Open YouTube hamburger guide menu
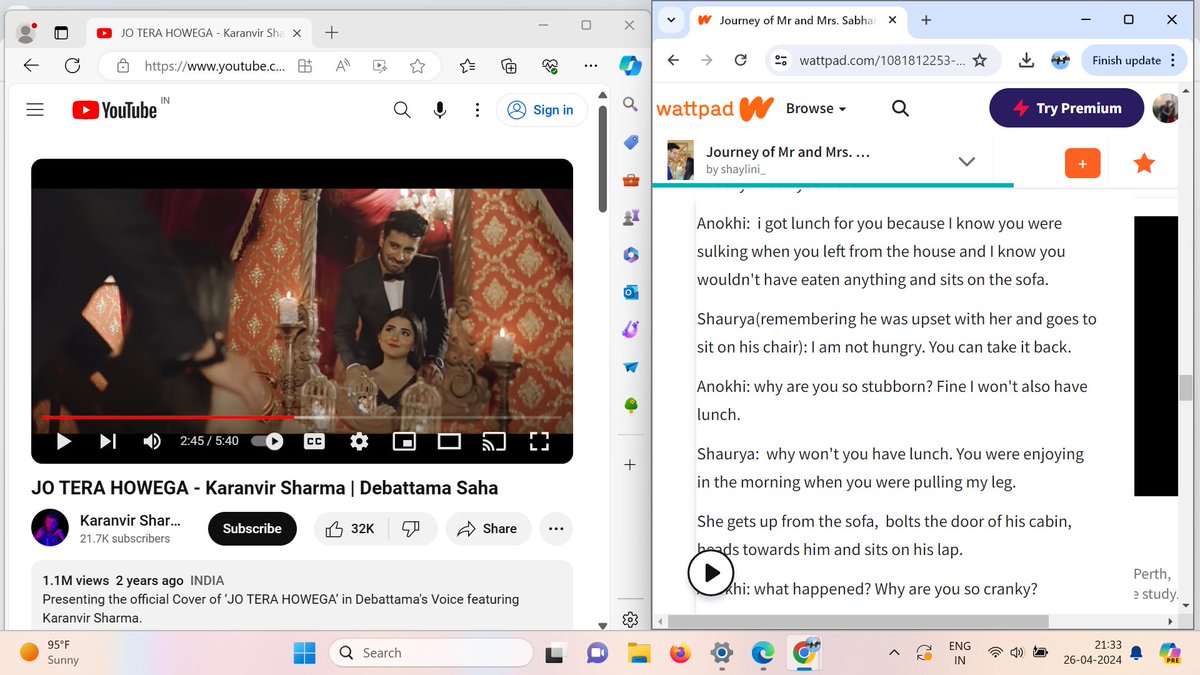This screenshot has height=675, width=1200. (x=35, y=110)
